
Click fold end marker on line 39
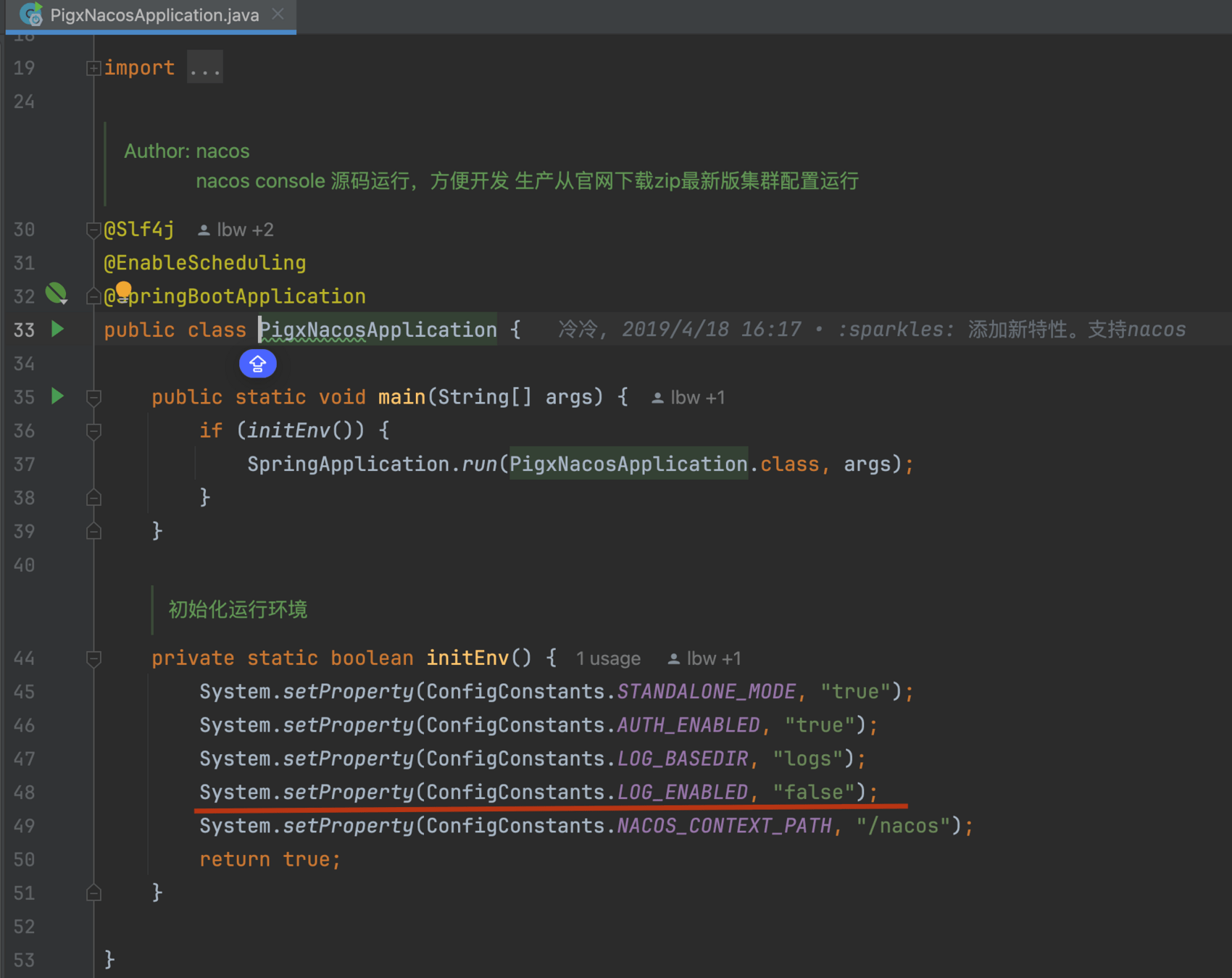click(x=93, y=531)
